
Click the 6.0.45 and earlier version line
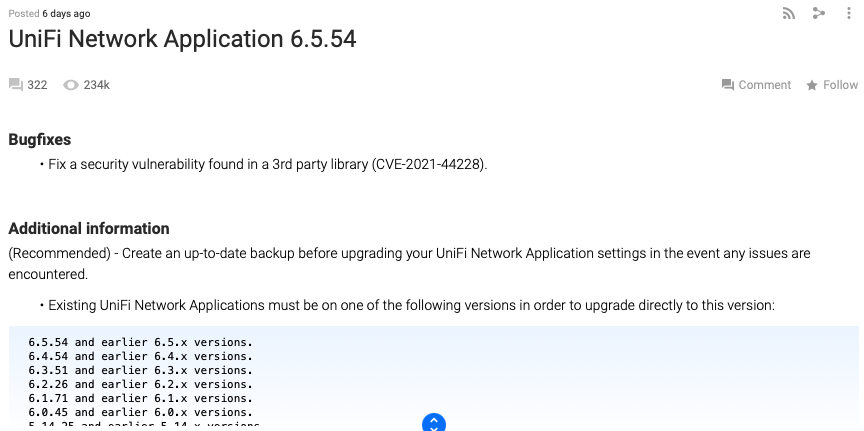click(140, 412)
